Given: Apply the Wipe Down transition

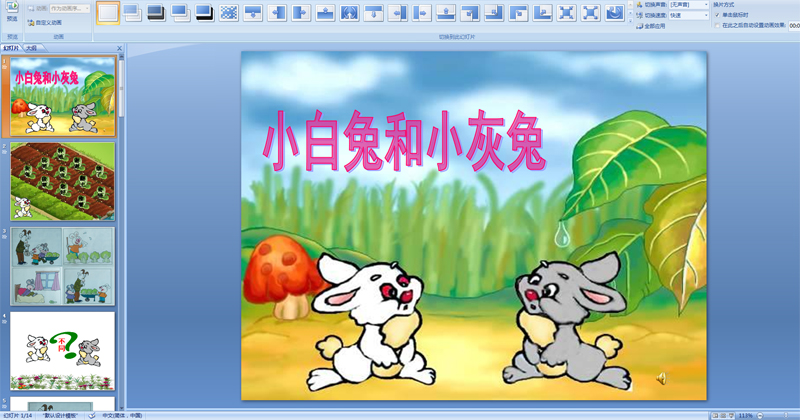Looking at the screenshot, I should tap(253, 13).
